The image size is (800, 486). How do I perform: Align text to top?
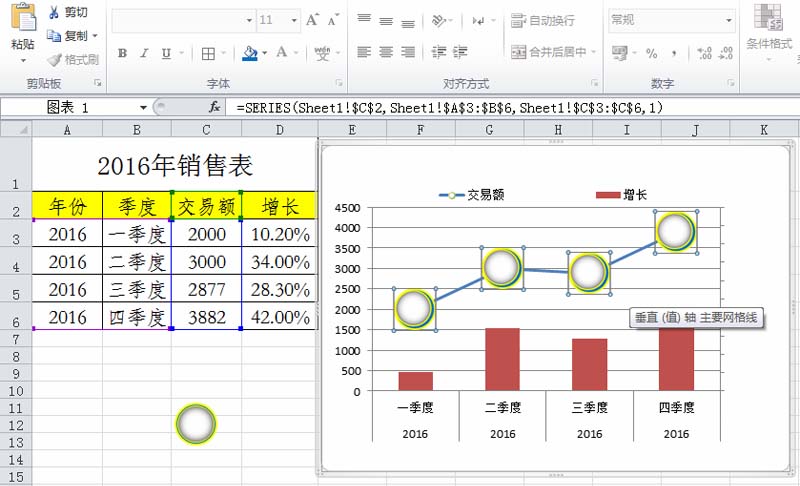[x=364, y=19]
